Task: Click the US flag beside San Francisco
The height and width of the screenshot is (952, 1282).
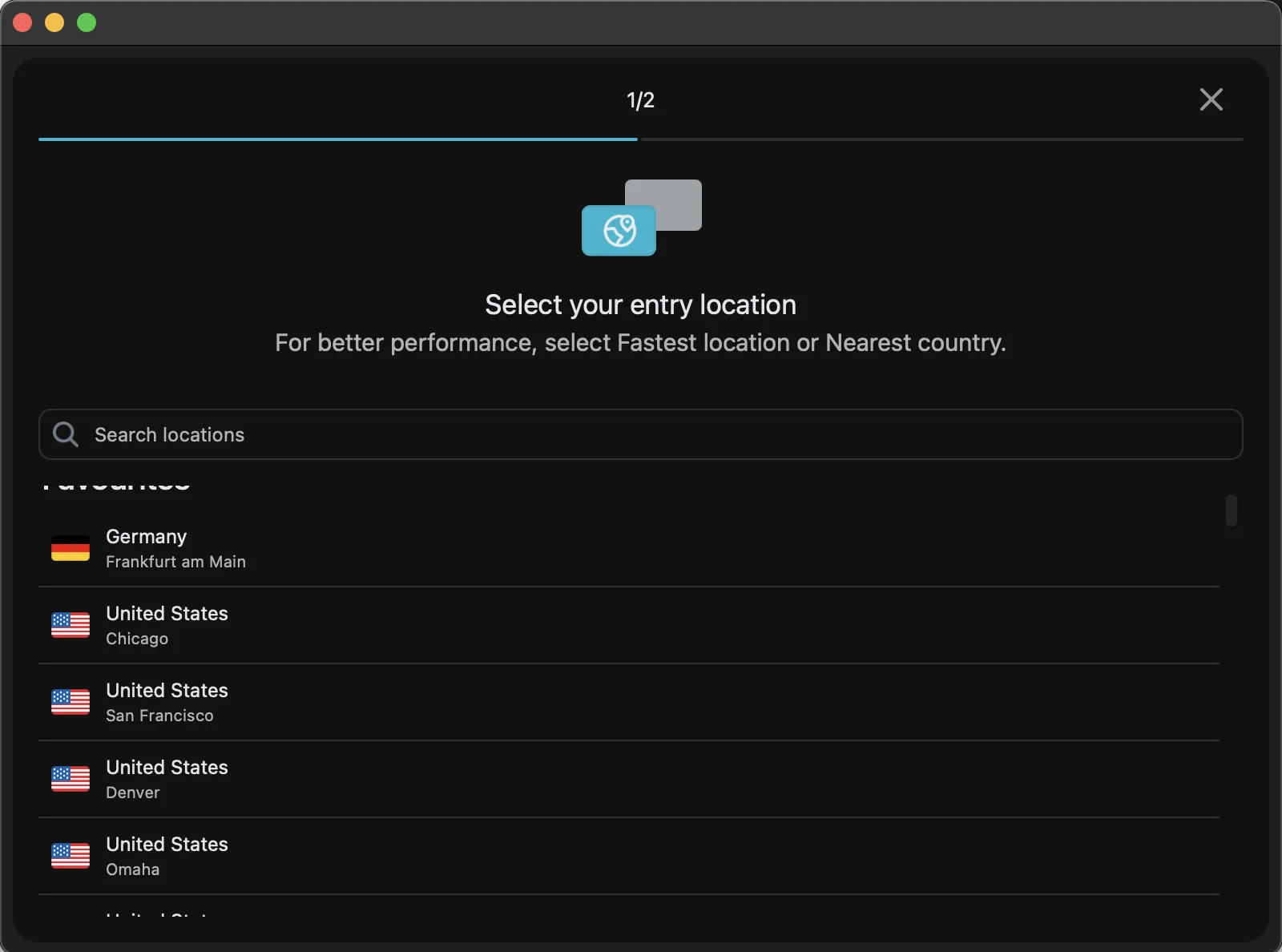Action: (x=71, y=702)
